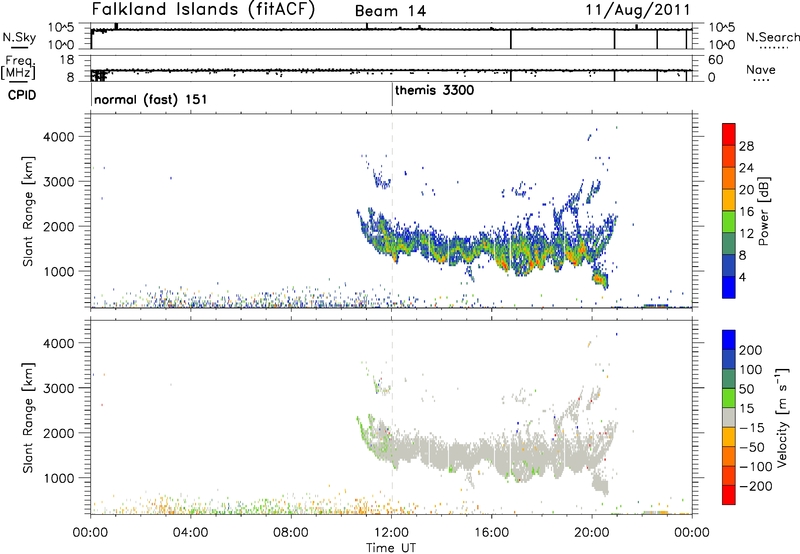Click the 'N.Search' legend label

772,37
